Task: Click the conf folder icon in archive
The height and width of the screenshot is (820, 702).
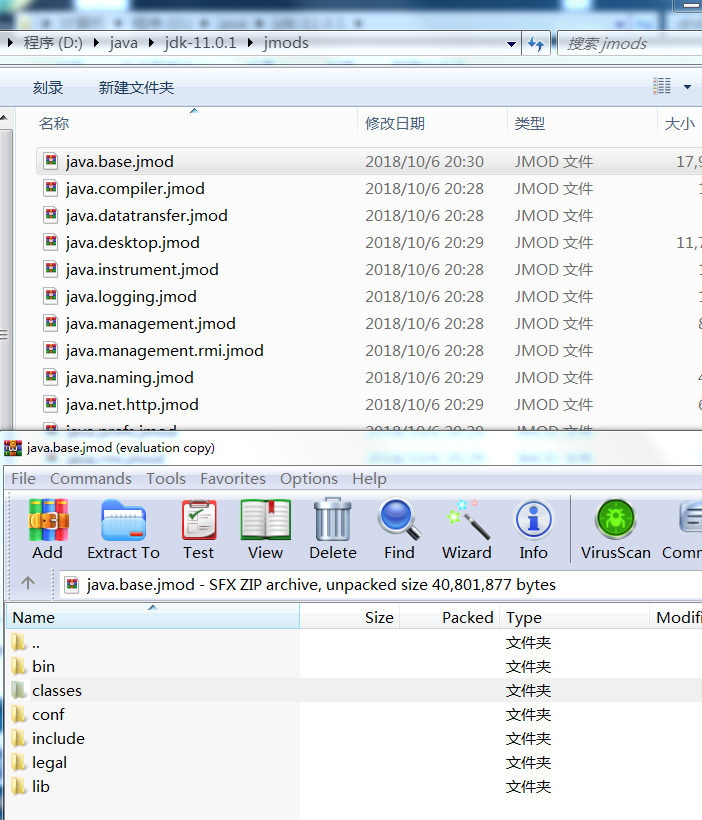Action: pos(19,714)
